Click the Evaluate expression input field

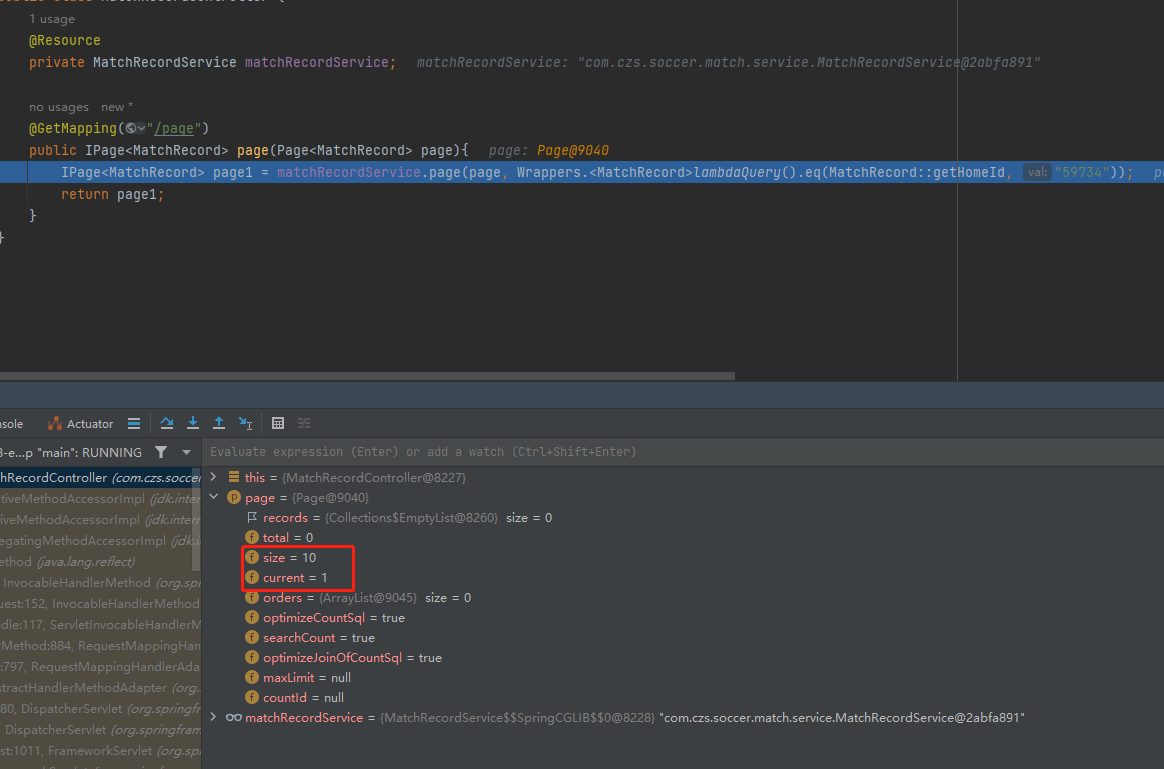pos(600,452)
